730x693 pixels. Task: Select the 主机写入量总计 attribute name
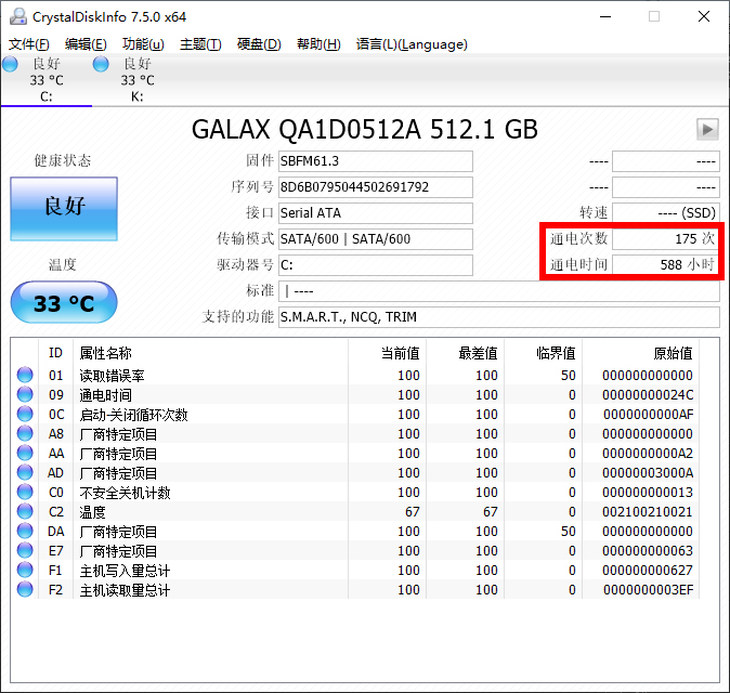pyautogui.click(x=125, y=571)
